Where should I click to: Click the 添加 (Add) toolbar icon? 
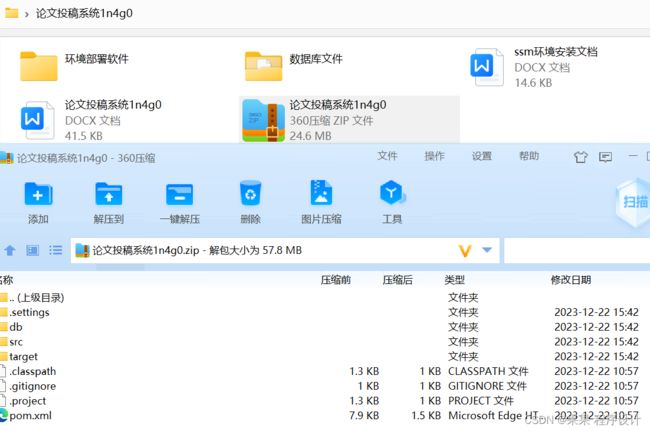38,194
